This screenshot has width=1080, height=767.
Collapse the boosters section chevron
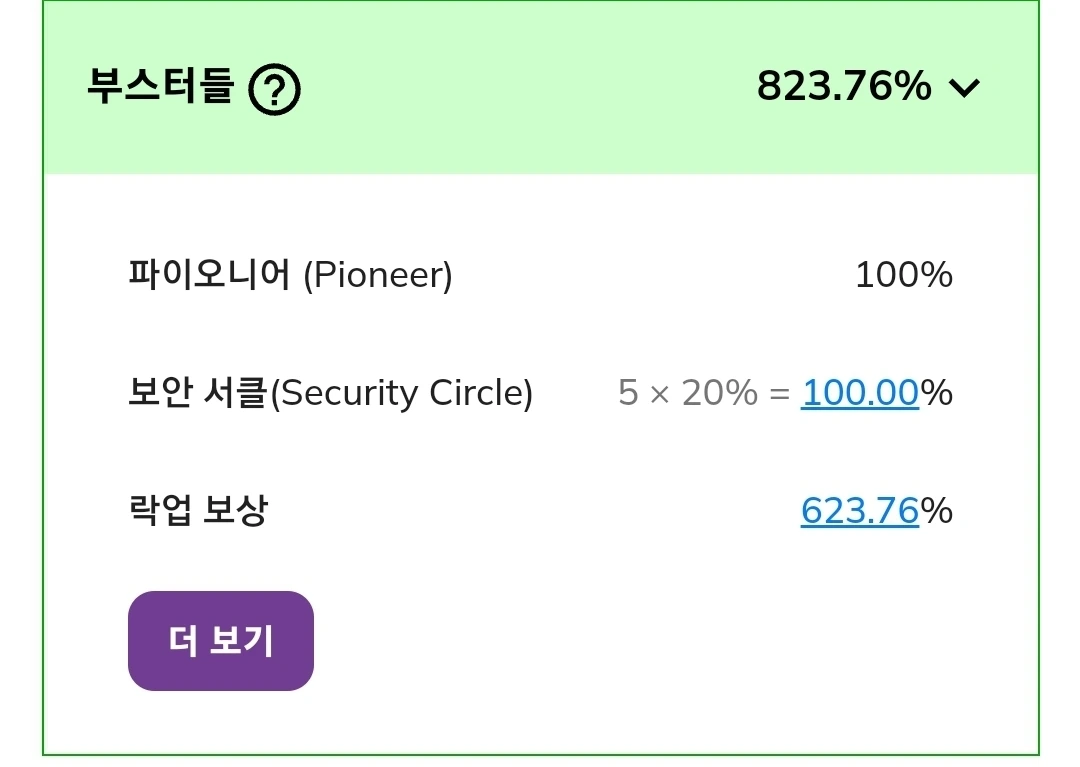pyautogui.click(x=965, y=88)
